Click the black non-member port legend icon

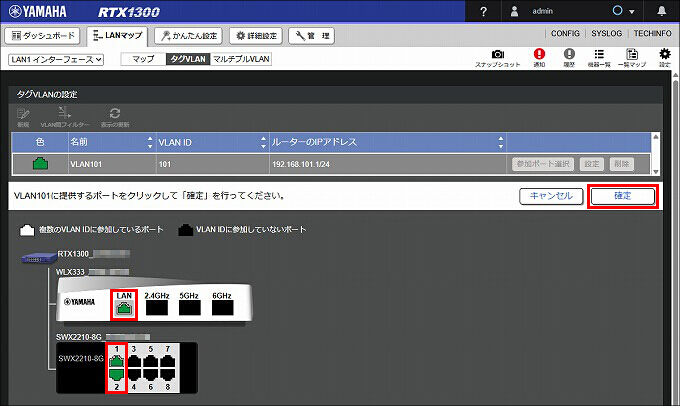pyautogui.click(x=186, y=230)
